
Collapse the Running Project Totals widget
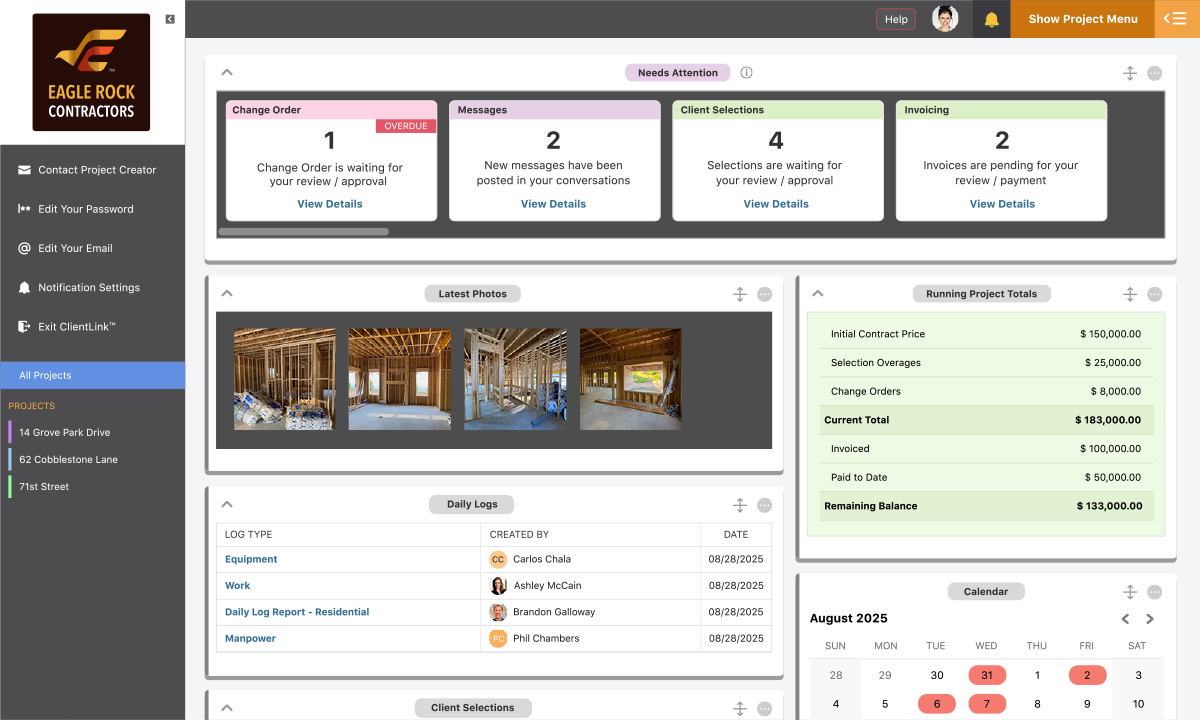point(817,294)
